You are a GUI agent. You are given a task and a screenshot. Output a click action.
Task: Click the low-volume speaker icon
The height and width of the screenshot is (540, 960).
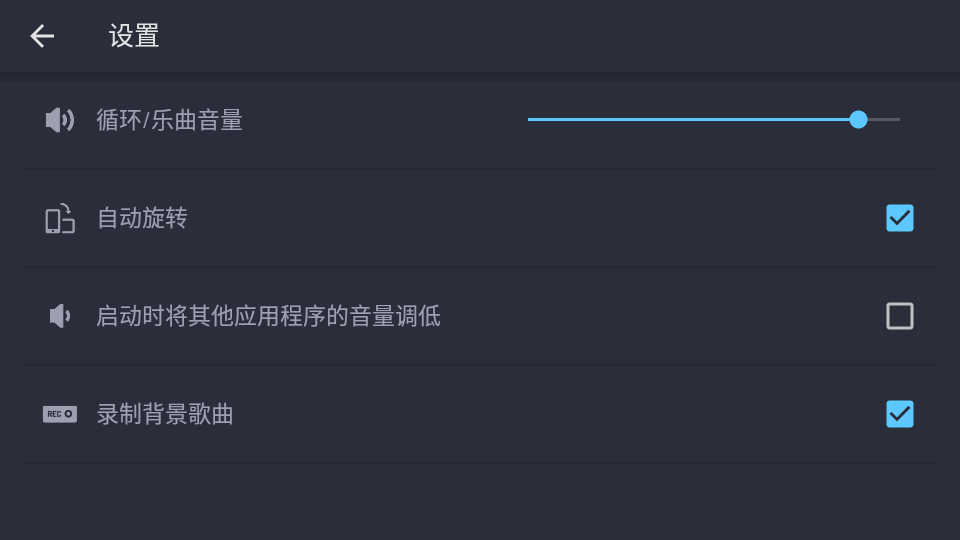[60, 316]
